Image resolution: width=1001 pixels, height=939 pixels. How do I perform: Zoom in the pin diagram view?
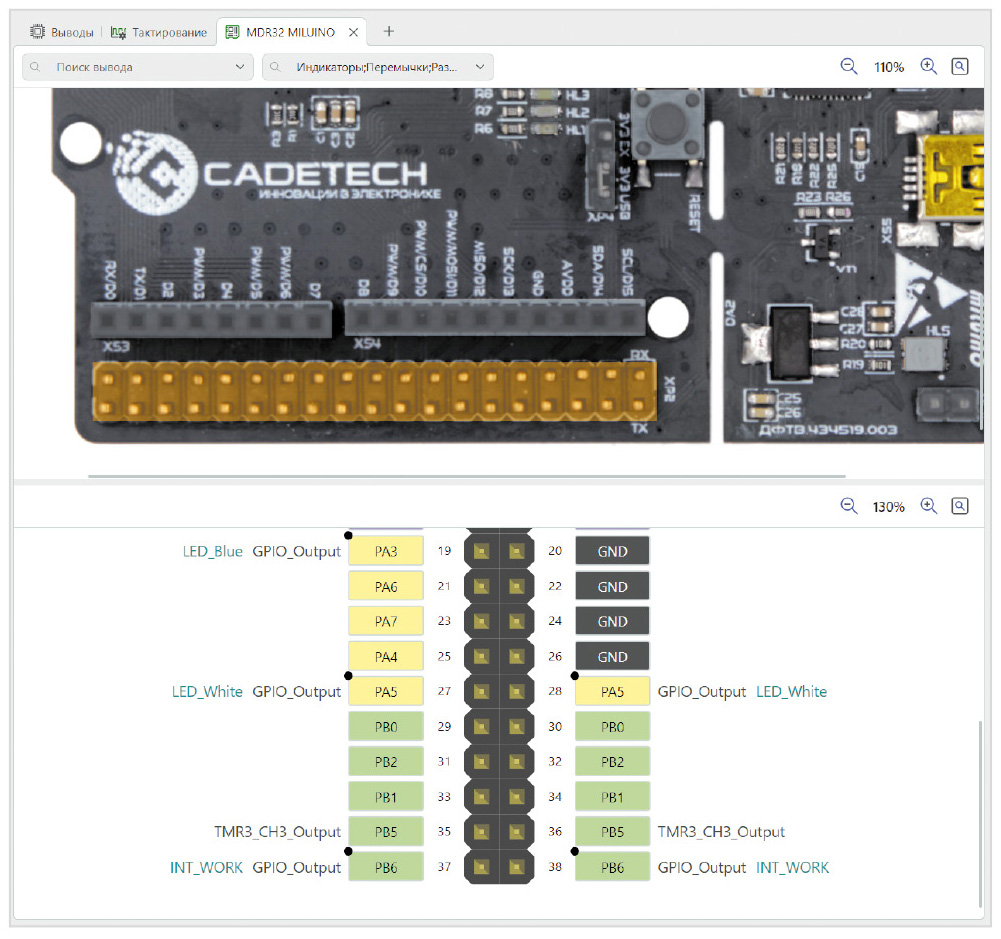click(x=928, y=506)
